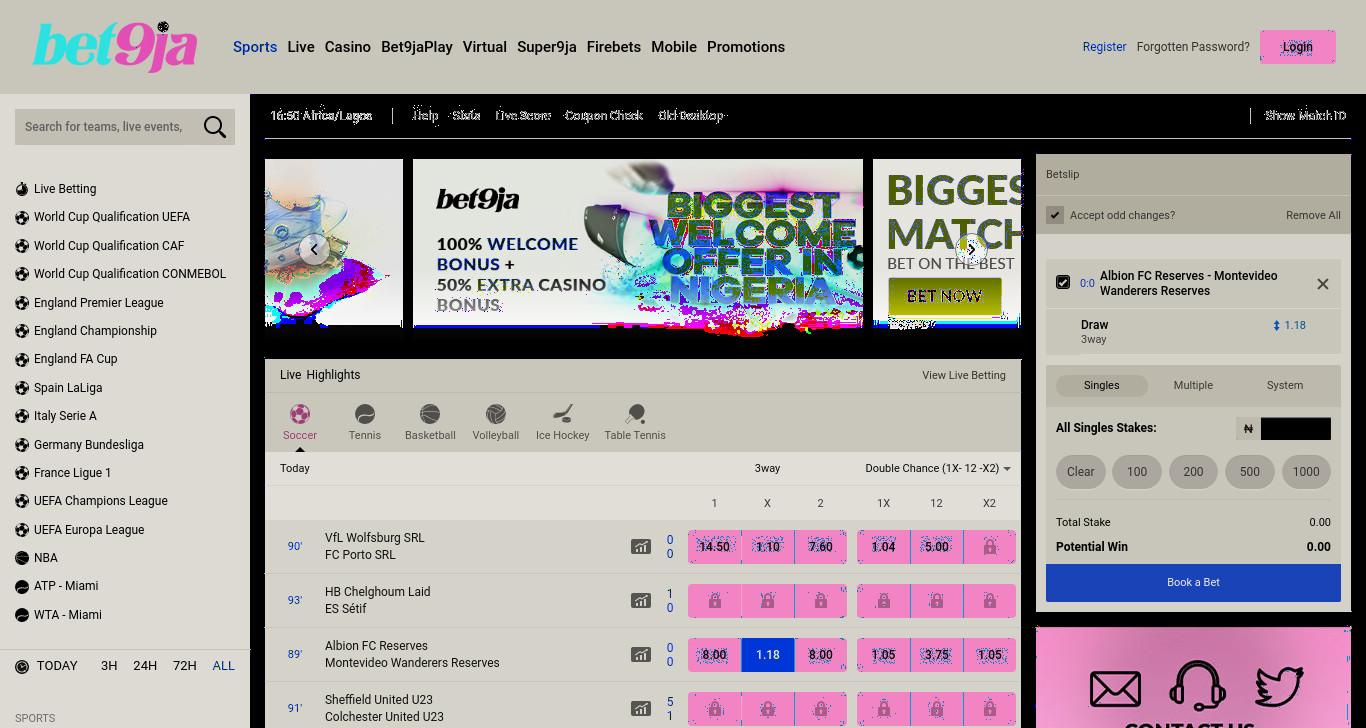
Task: Open stats icon for Sheffield United U23 match
Action: [640, 709]
